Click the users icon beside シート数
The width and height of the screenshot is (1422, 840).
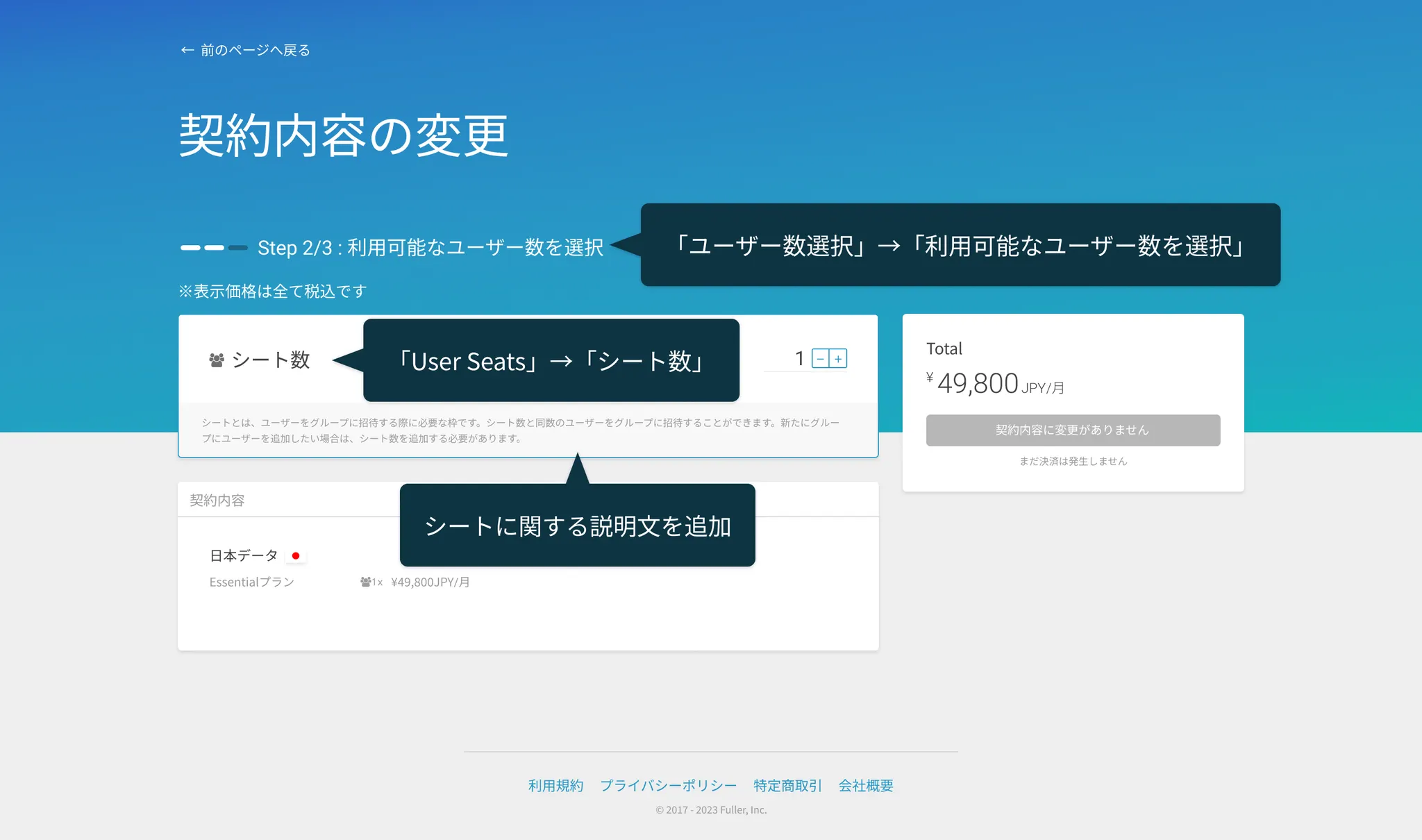click(217, 360)
